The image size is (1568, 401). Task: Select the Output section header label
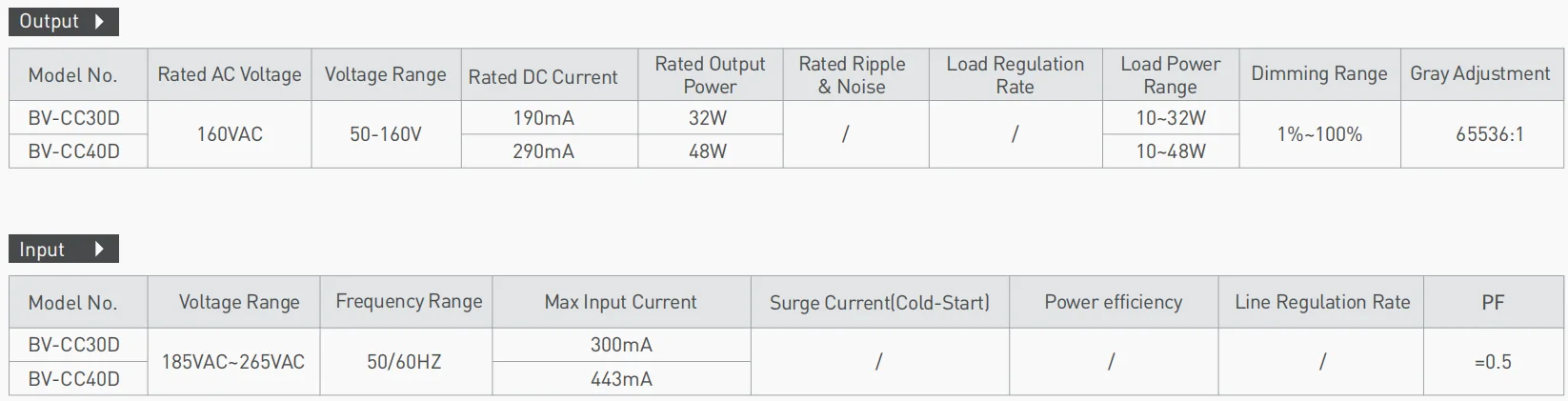tap(49, 21)
